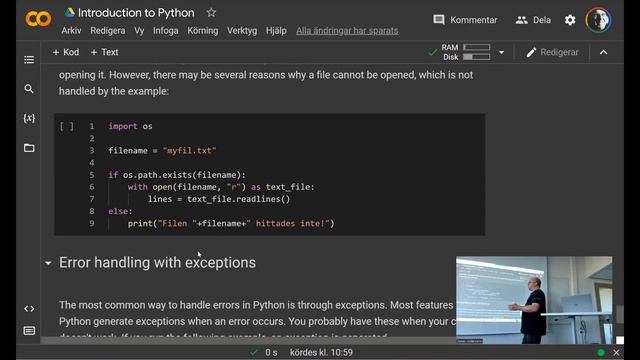The height and width of the screenshot is (360, 640).
Task: Open the Vy menu
Action: tap(139, 31)
